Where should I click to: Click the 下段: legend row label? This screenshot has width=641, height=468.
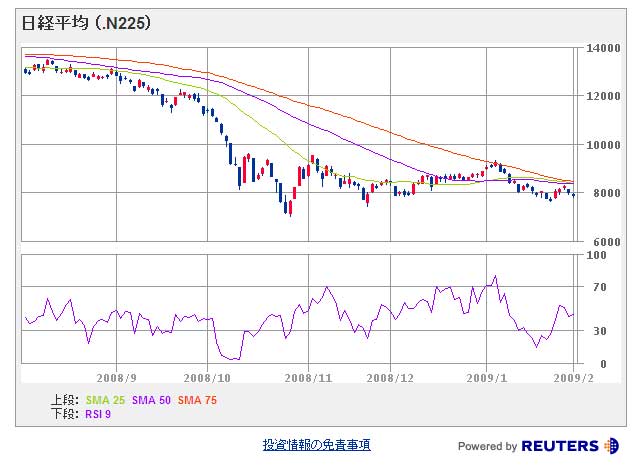point(65,414)
